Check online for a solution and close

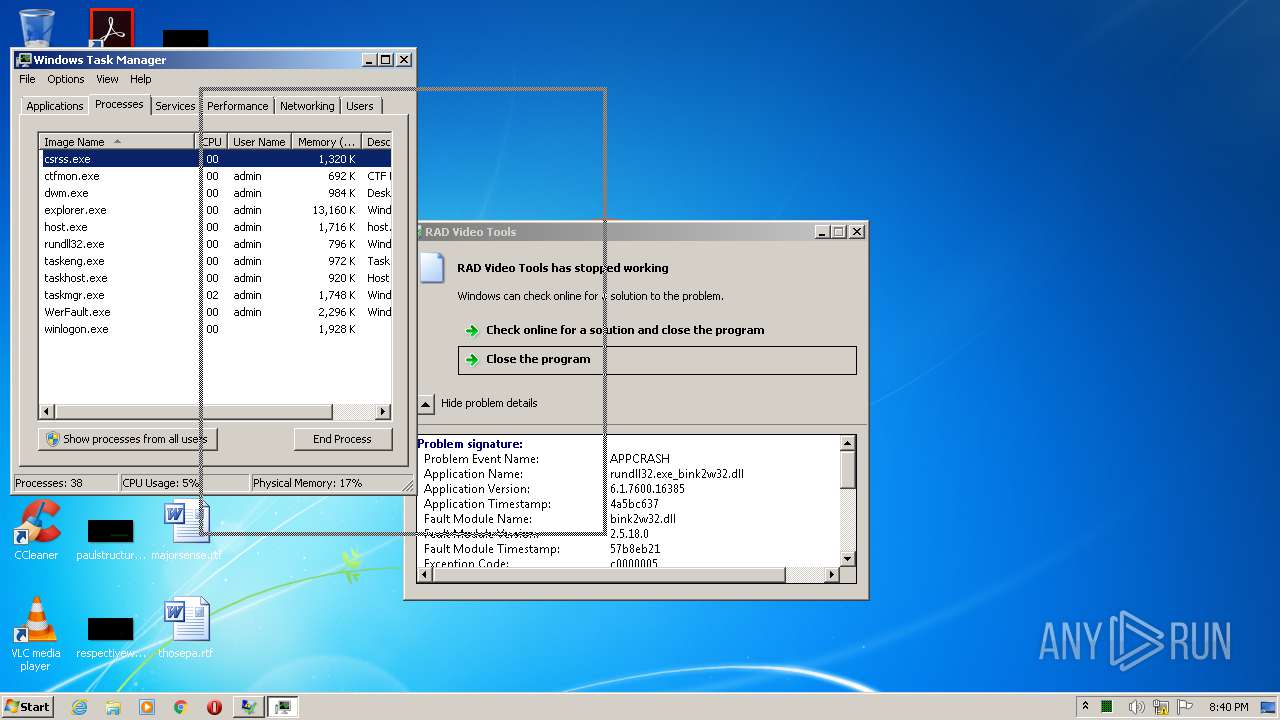(x=657, y=330)
